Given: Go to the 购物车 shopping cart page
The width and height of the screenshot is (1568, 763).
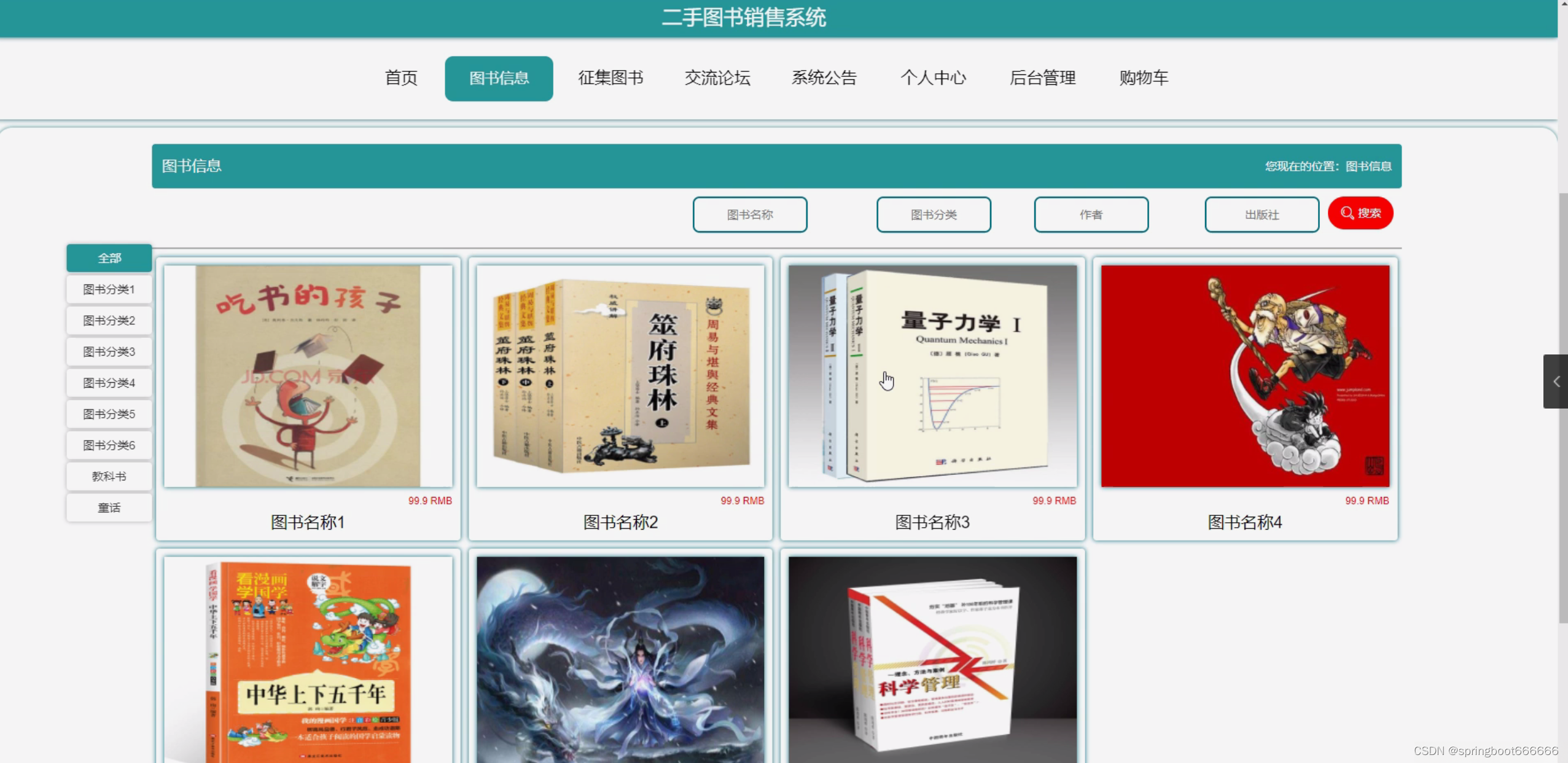Looking at the screenshot, I should 1143,78.
